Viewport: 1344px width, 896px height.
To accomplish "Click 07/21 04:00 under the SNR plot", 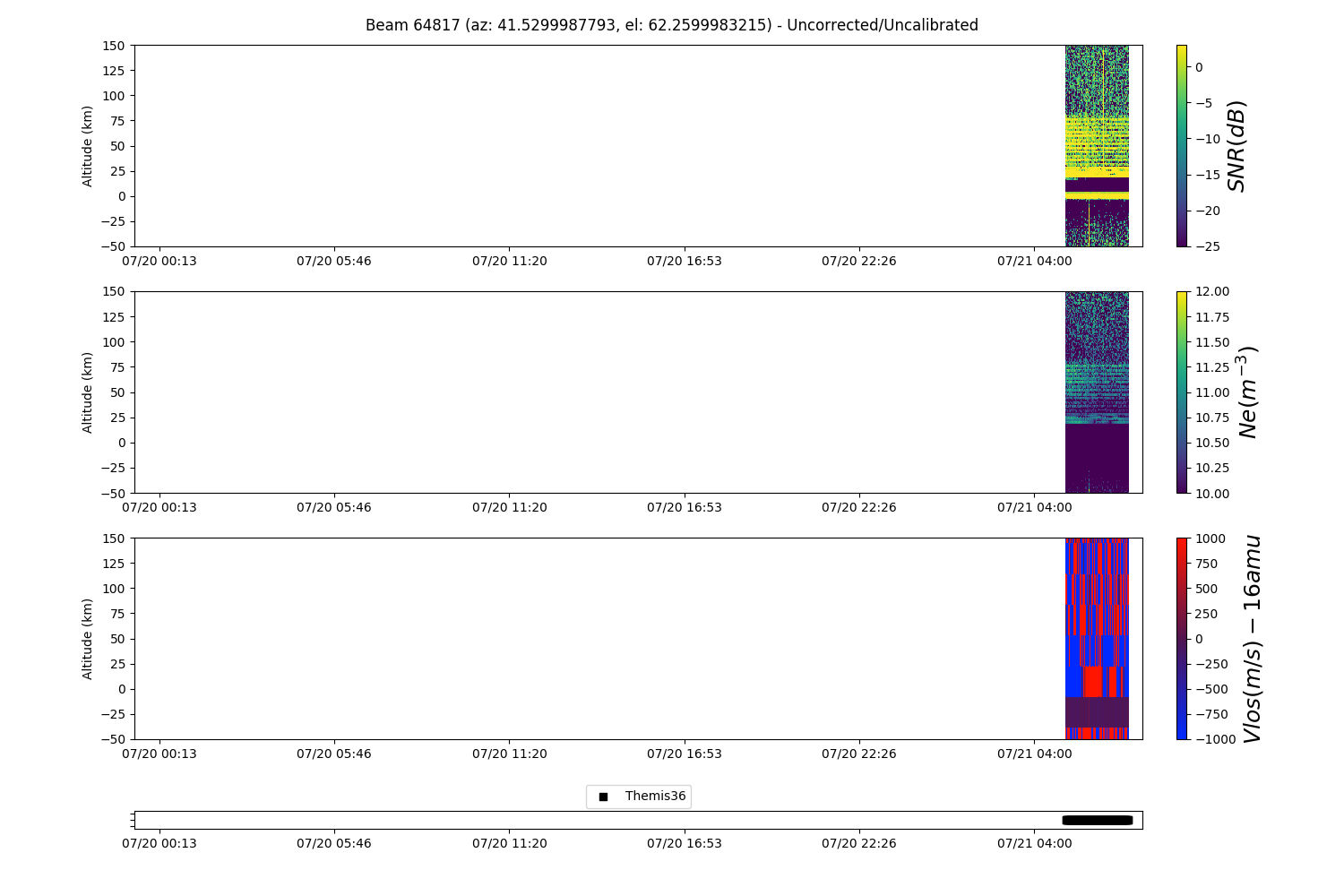I will click(1035, 261).
